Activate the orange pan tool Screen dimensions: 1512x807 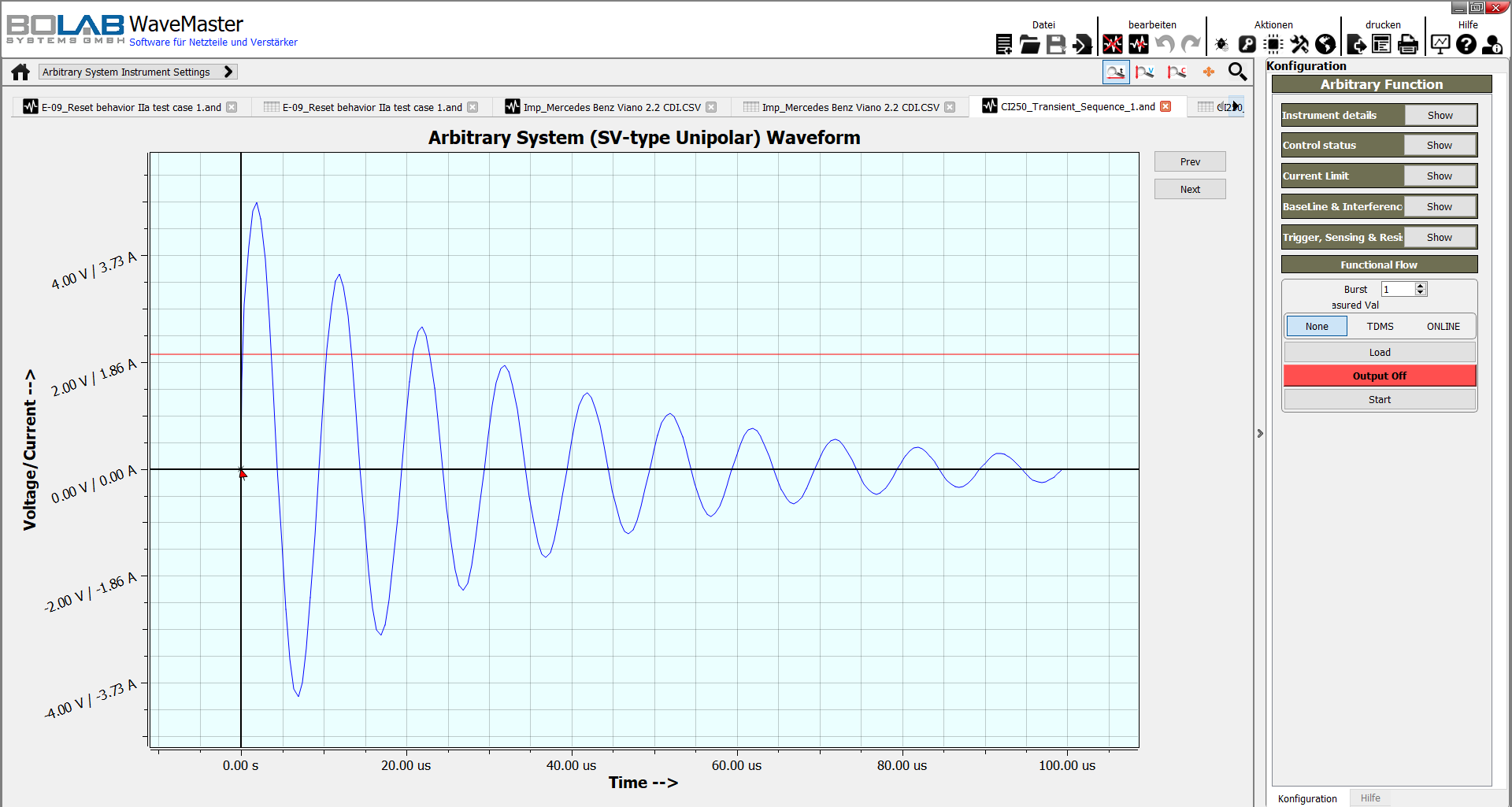[x=1209, y=72]
